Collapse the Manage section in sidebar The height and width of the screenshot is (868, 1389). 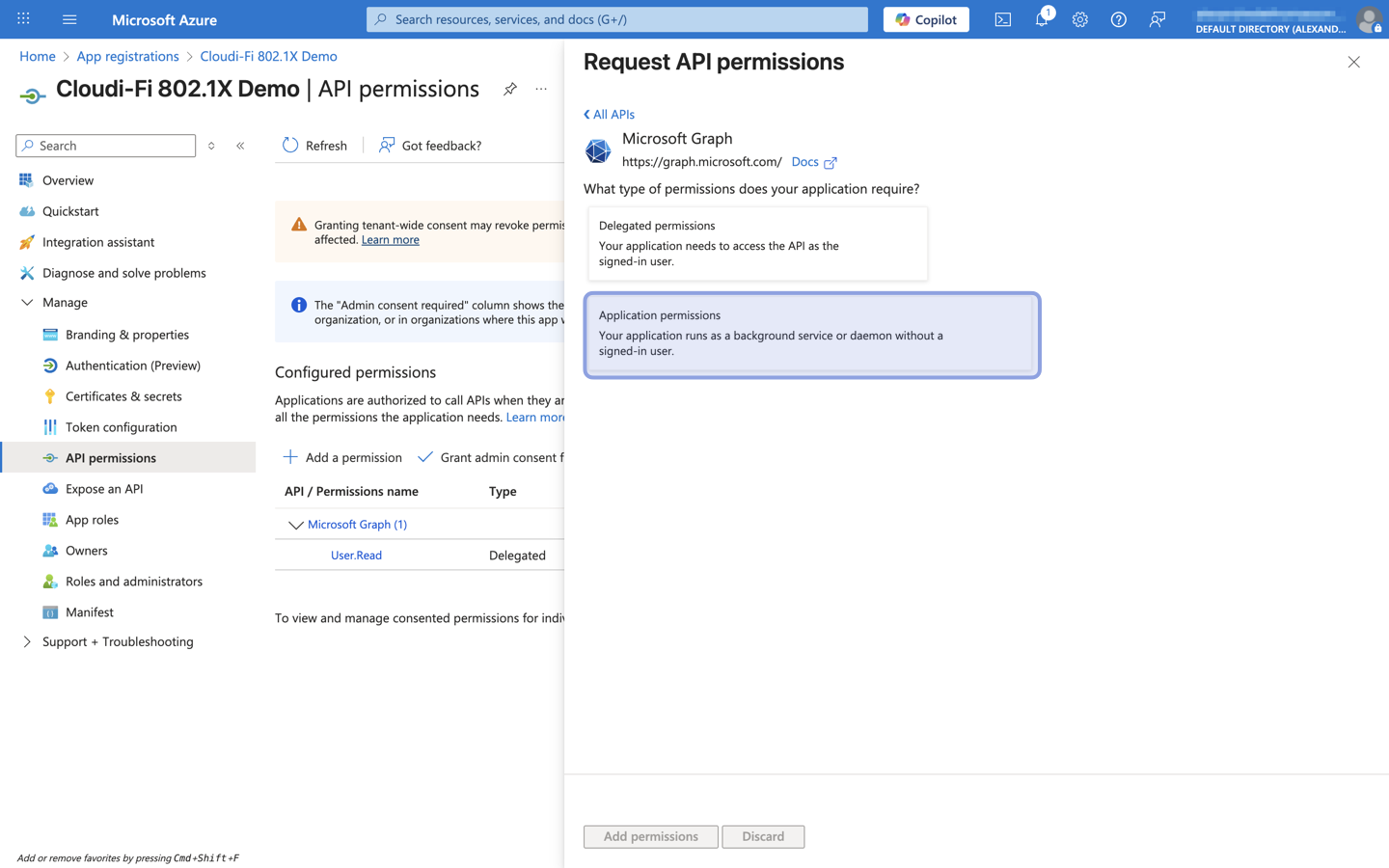point(27,303)
